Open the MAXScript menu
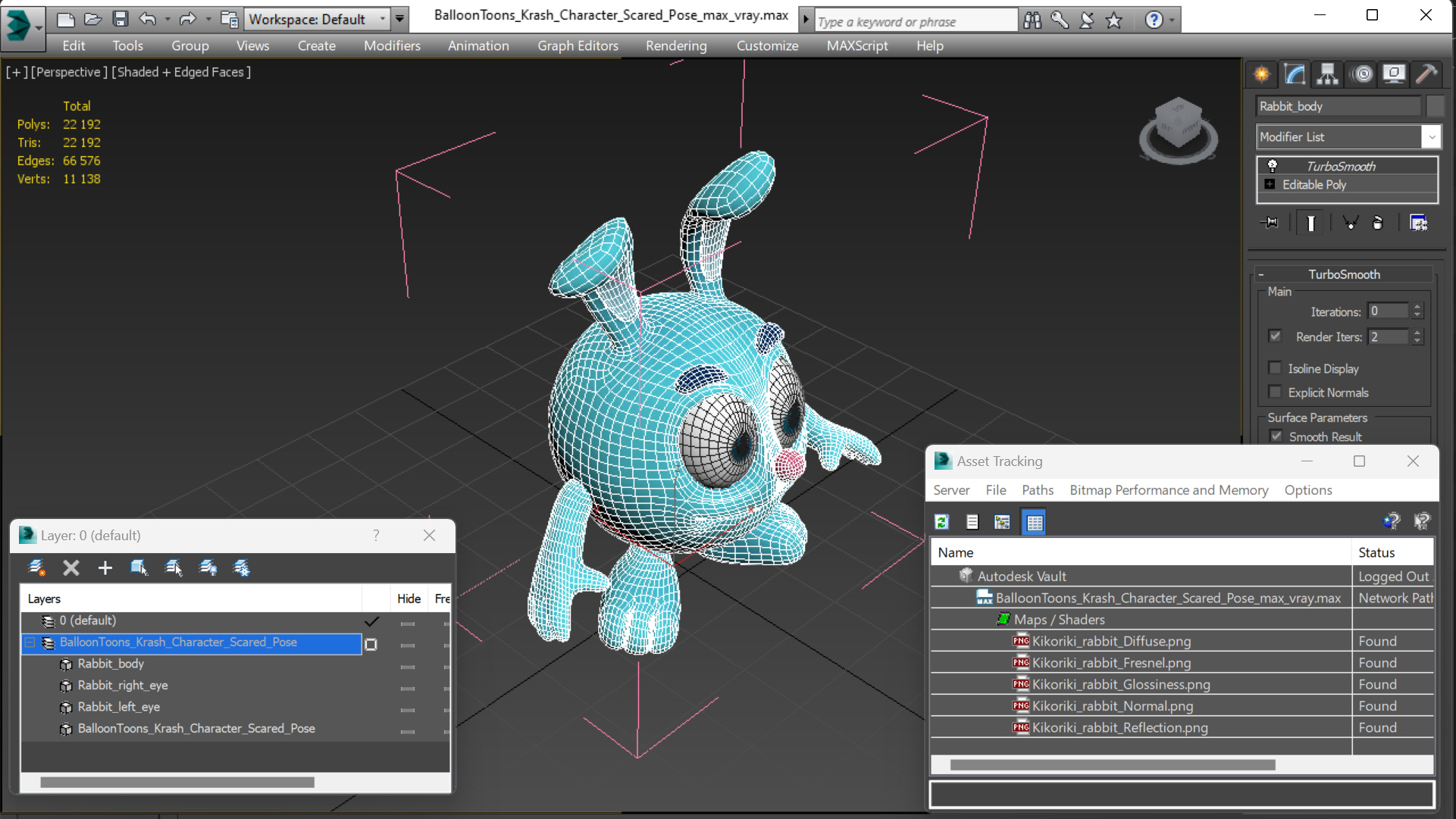The width and height of the screenshot is (1456, 819). tap(857, 45)
